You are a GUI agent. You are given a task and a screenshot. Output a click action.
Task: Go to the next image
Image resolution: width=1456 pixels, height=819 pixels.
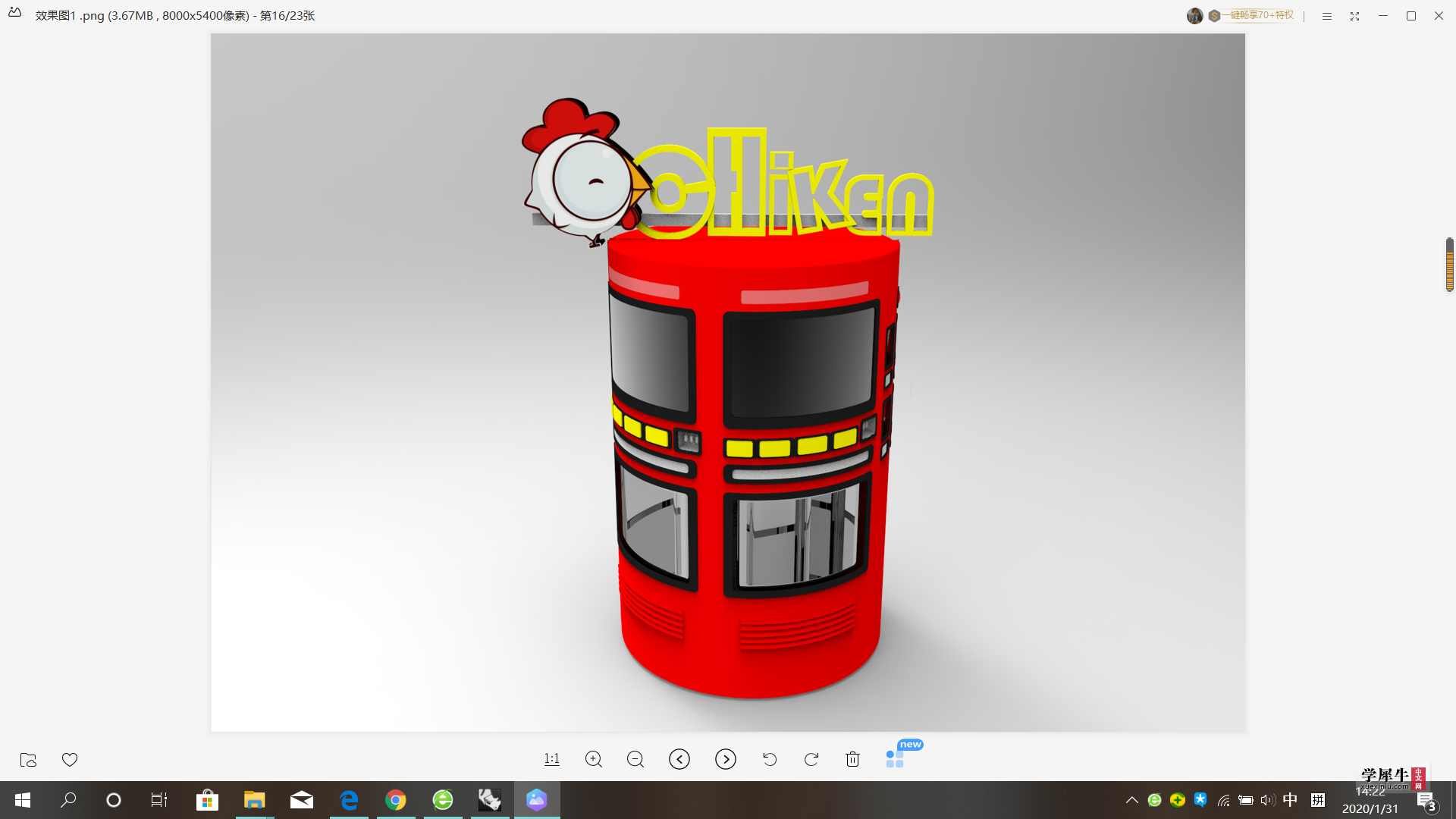[x=726, y=759]
